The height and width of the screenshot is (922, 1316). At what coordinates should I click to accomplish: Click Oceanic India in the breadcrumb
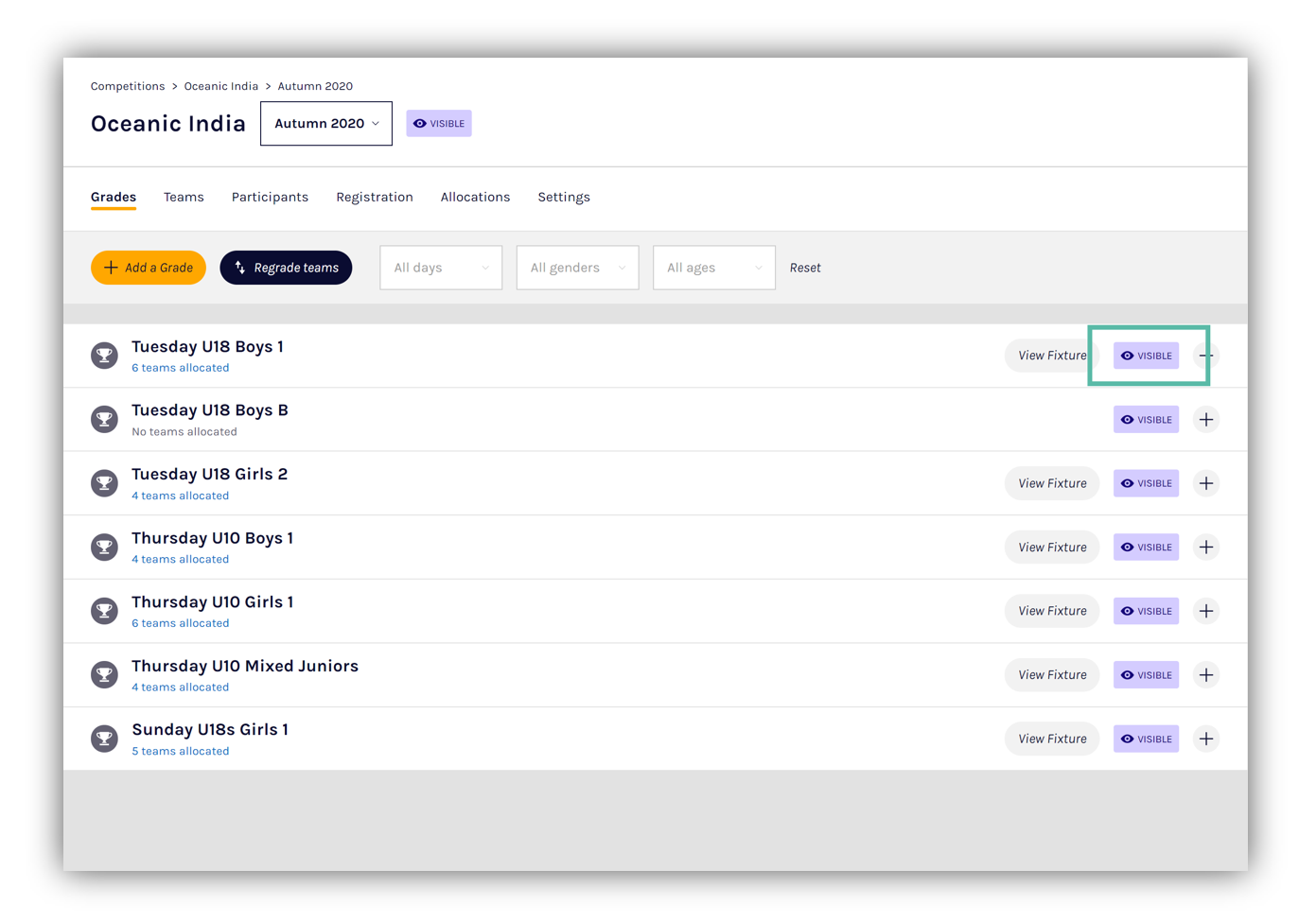[220, 86]
